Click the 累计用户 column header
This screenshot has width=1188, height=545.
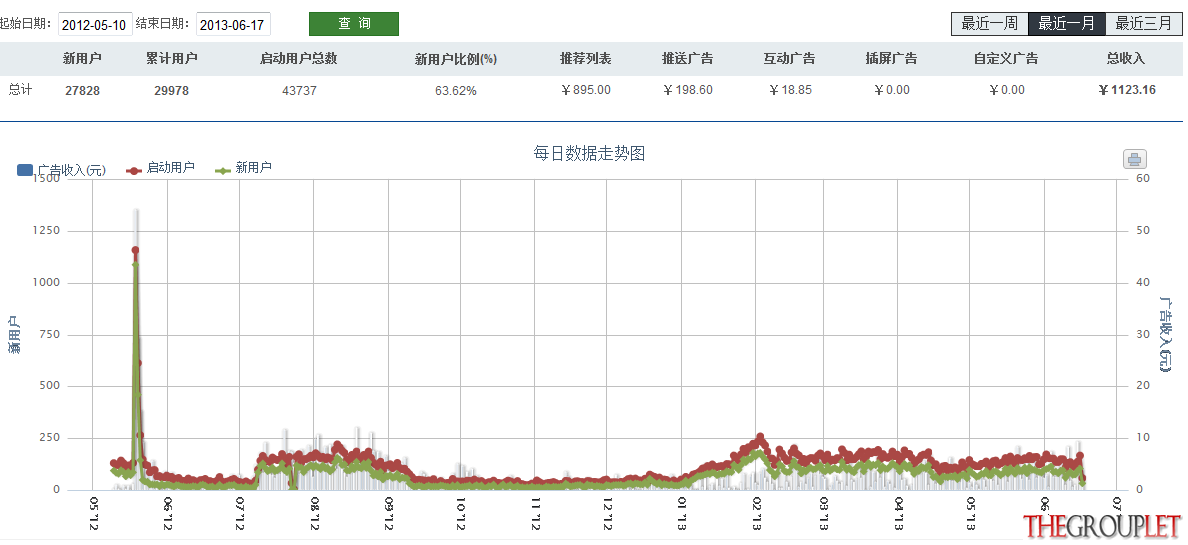(x=172, y=58)
